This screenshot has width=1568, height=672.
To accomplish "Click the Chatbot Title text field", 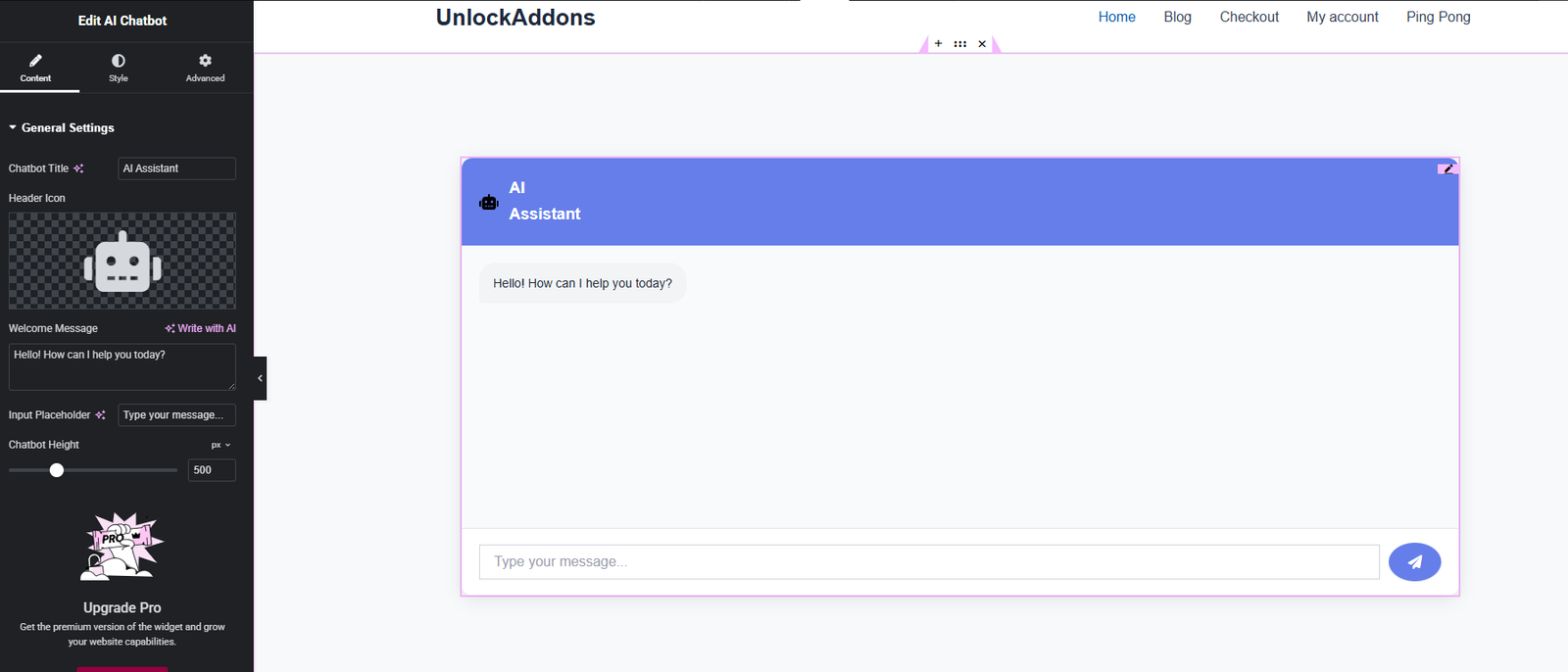I will (x=176, y=168).
